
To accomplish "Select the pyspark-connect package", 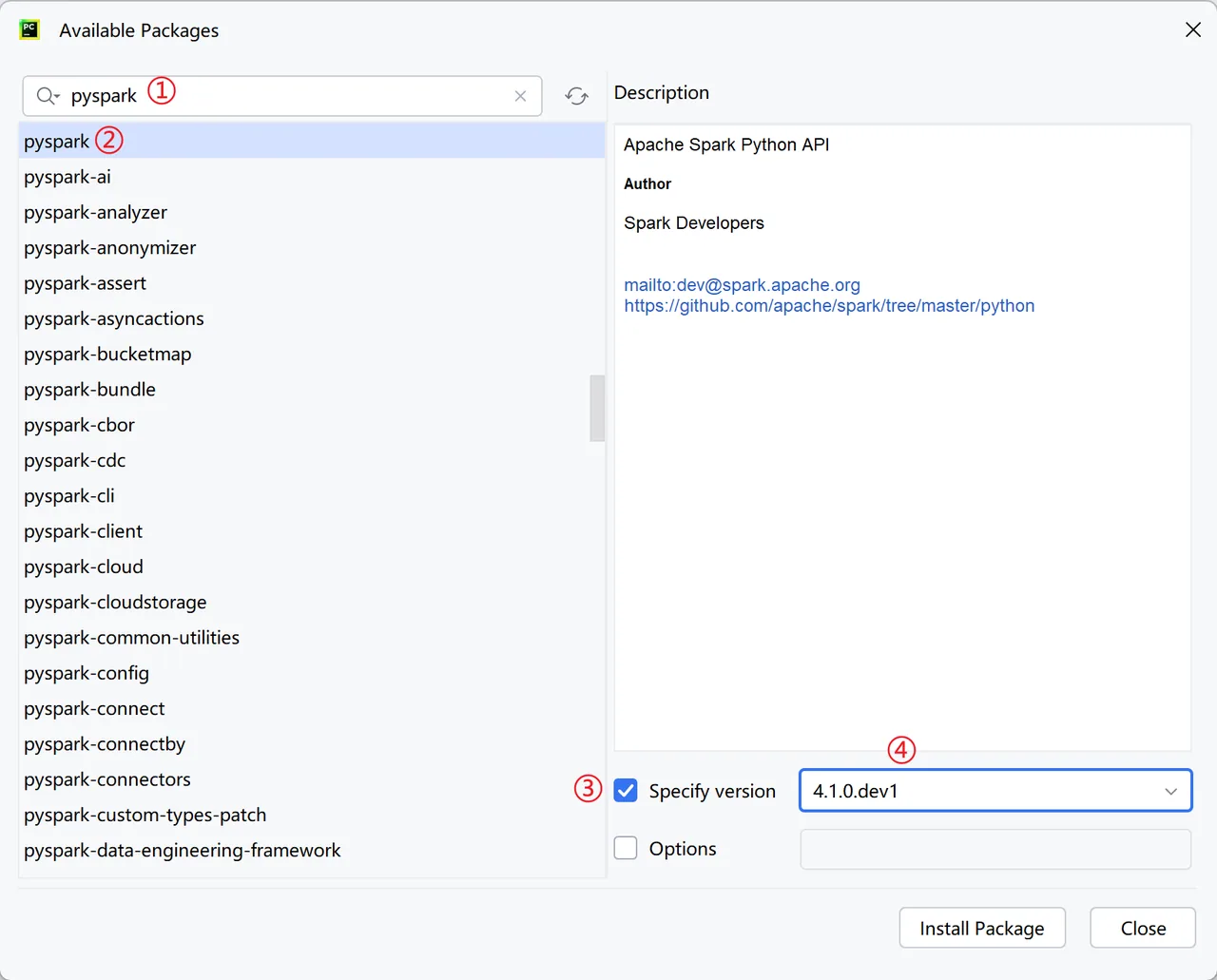I will (x=312, y=709).
